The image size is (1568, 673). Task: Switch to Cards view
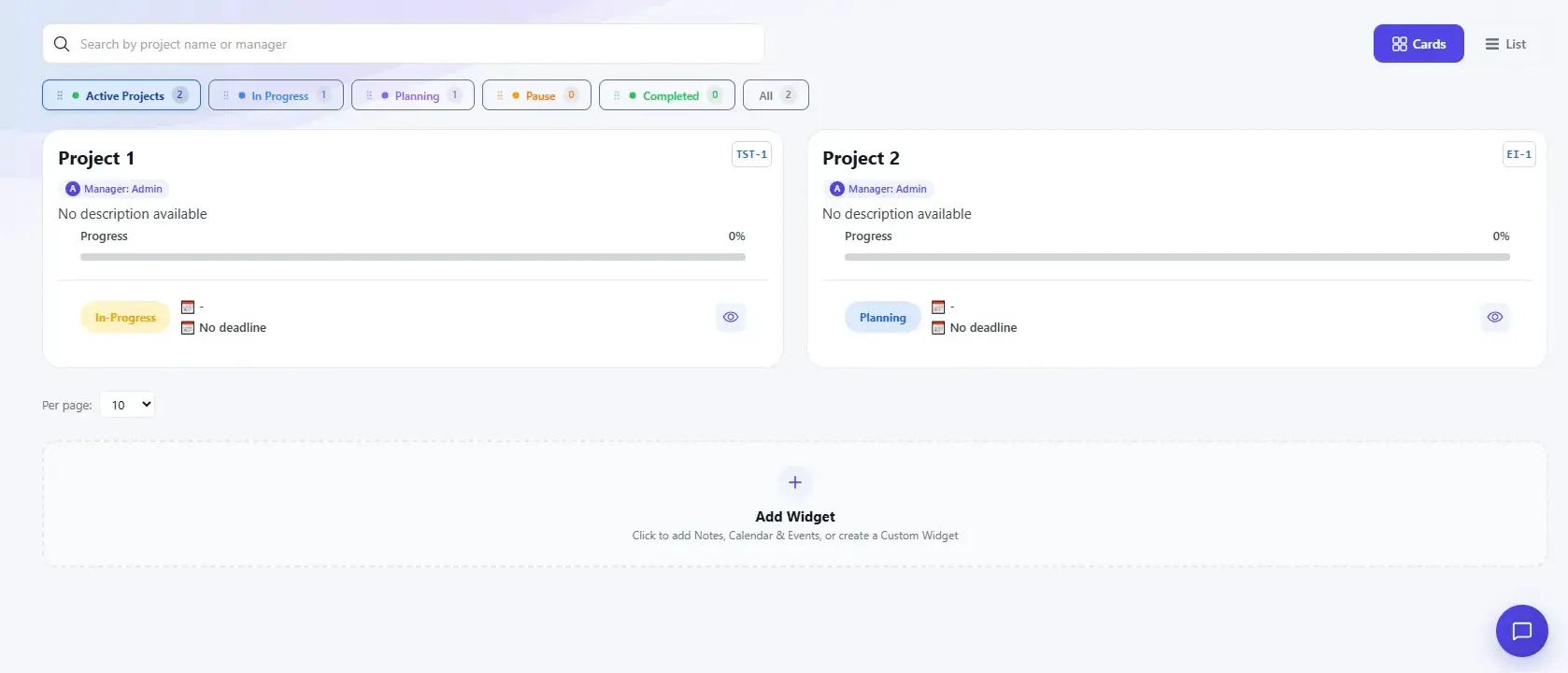(1418, 44)
